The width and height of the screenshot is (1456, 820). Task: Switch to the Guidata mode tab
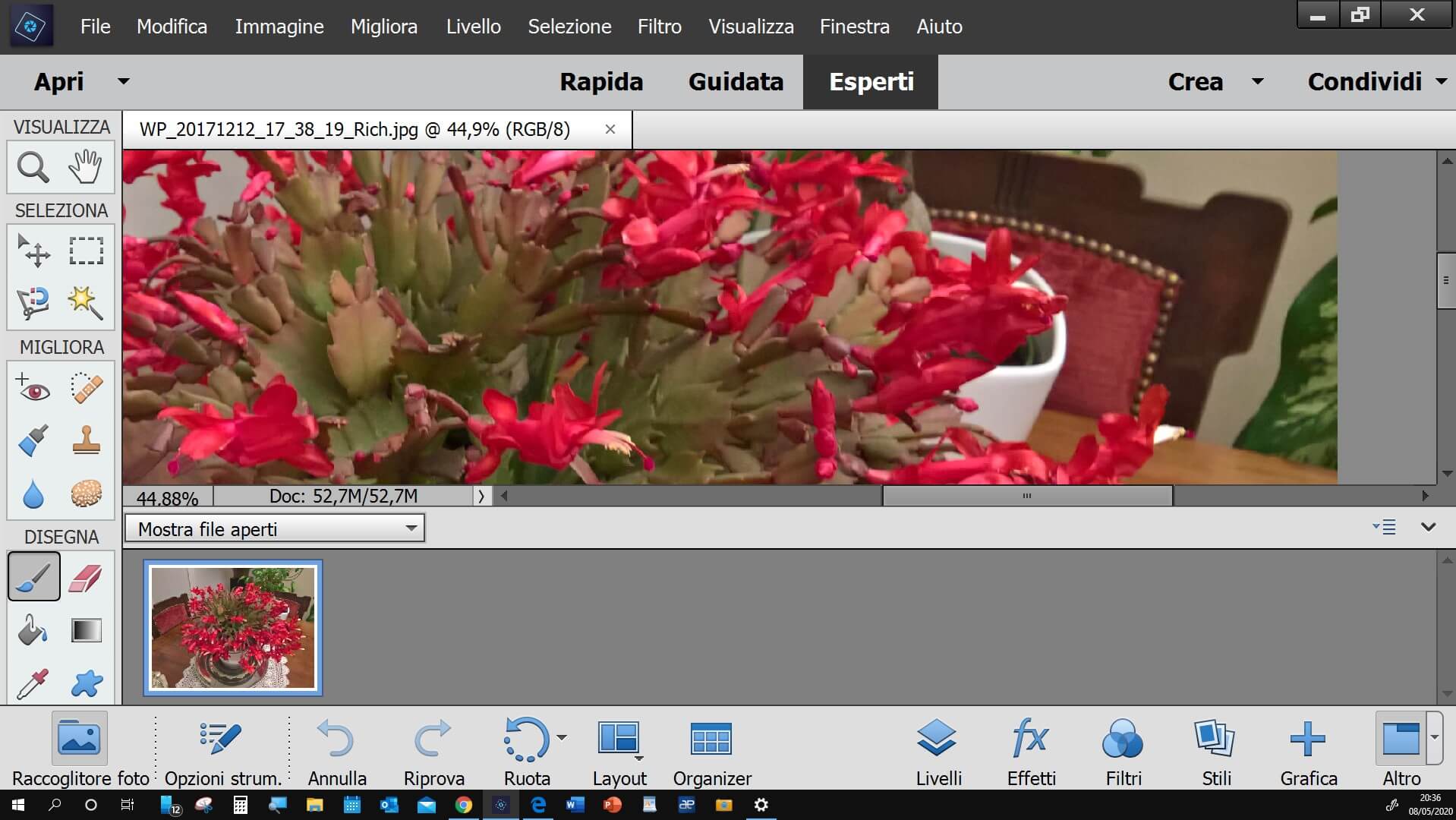coord(735,81)
